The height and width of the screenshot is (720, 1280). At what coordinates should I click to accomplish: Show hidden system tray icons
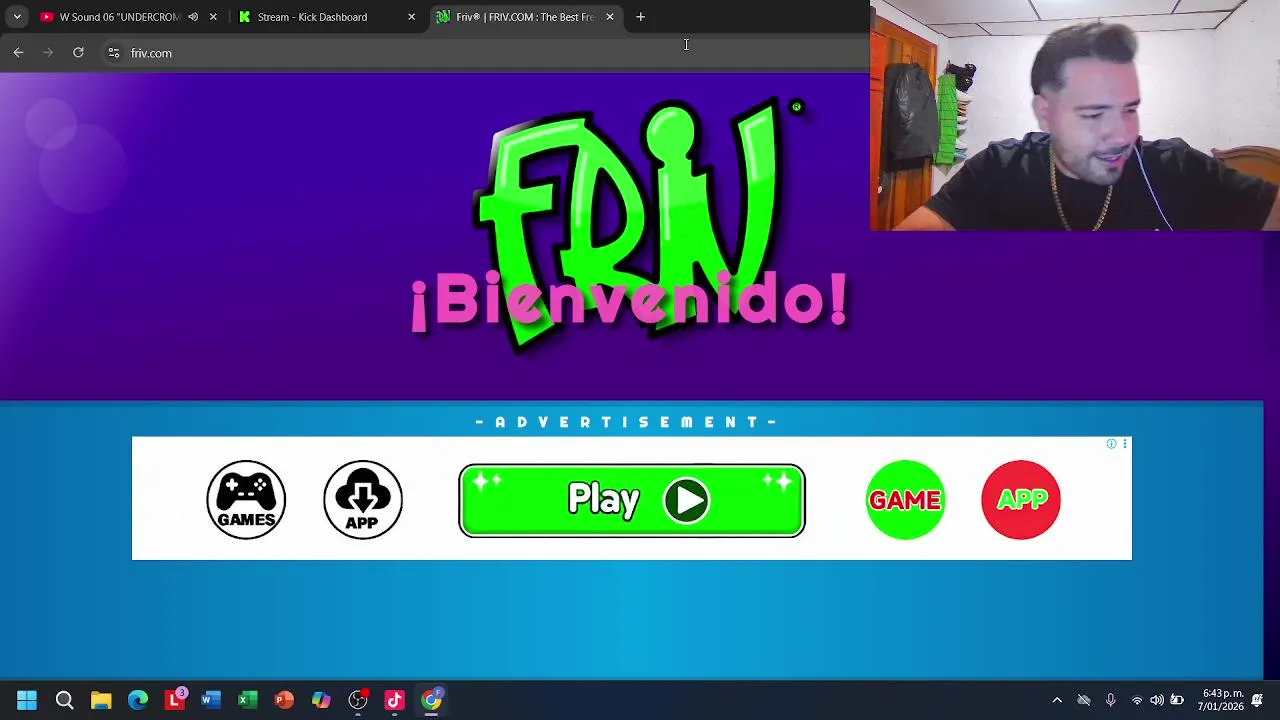click(x=1057, y=700)
